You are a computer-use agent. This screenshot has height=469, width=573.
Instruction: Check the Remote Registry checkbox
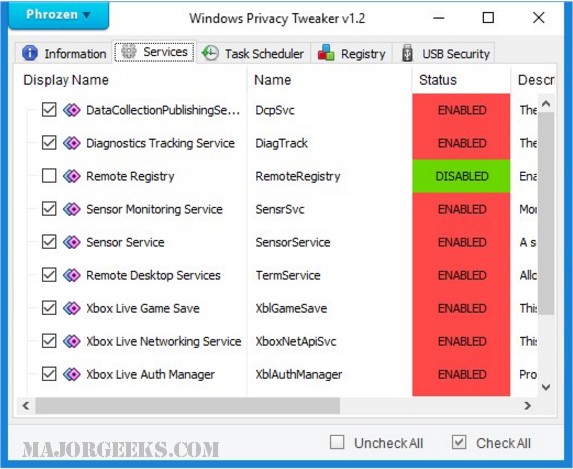(x=49, y=176)
